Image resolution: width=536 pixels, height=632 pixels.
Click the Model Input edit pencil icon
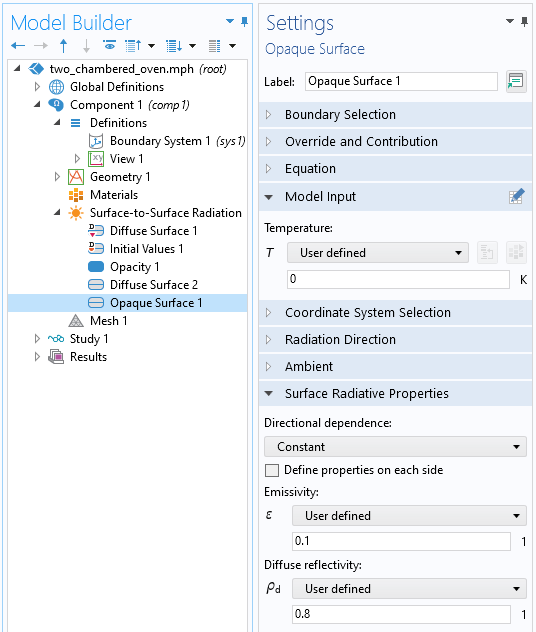pos(516,196)
